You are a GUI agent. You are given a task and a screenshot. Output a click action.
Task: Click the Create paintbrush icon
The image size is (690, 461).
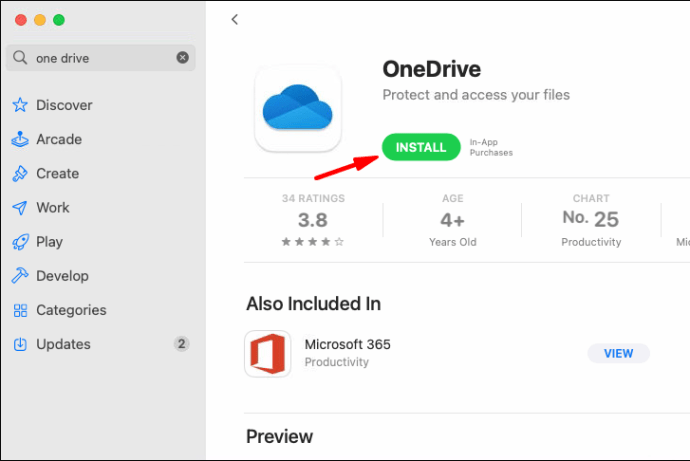coord(20,173)
